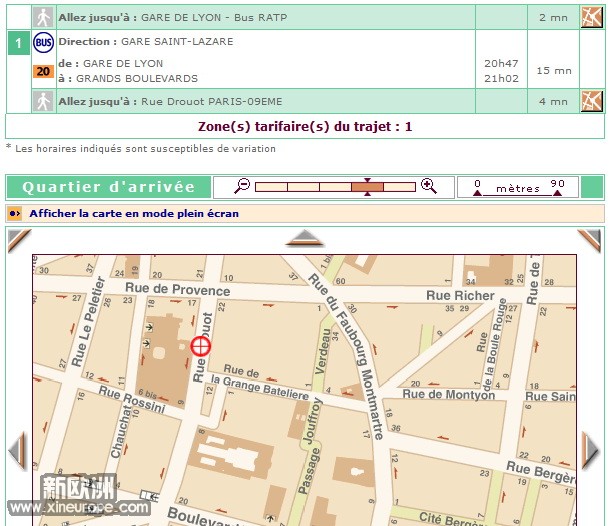Click the orange bus line 20 badge
Screen dimensions: 612x526
tap(43, 71)
